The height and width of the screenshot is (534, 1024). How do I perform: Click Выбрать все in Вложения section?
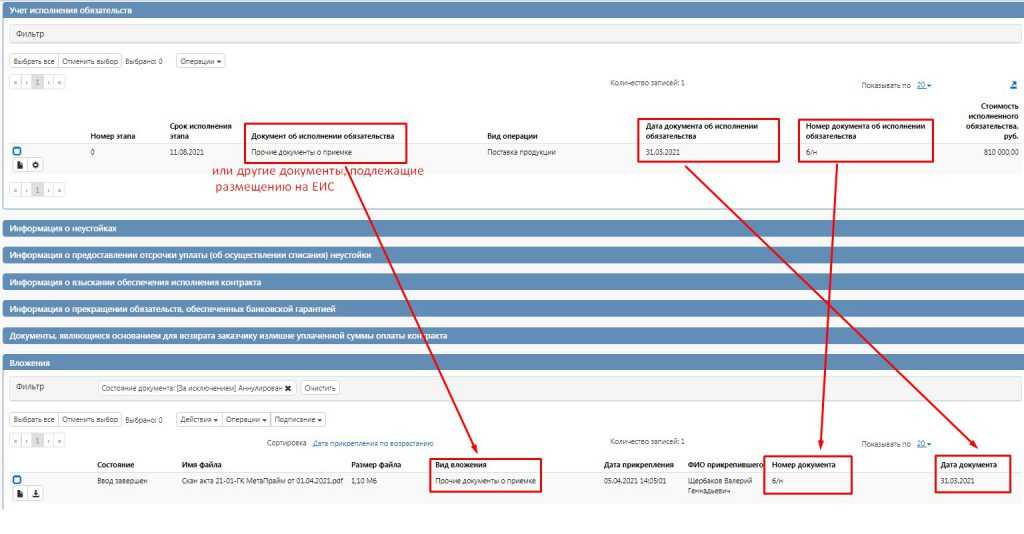click(34, 420)
